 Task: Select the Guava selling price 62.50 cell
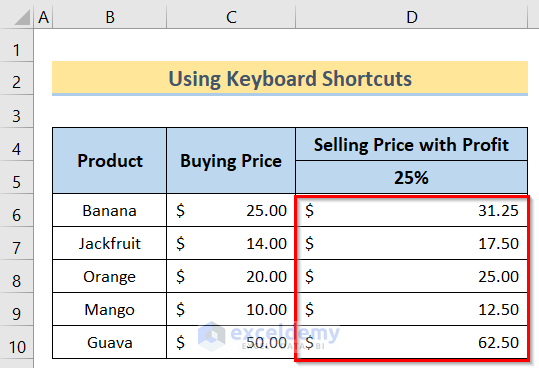click(x=411, y=342)
